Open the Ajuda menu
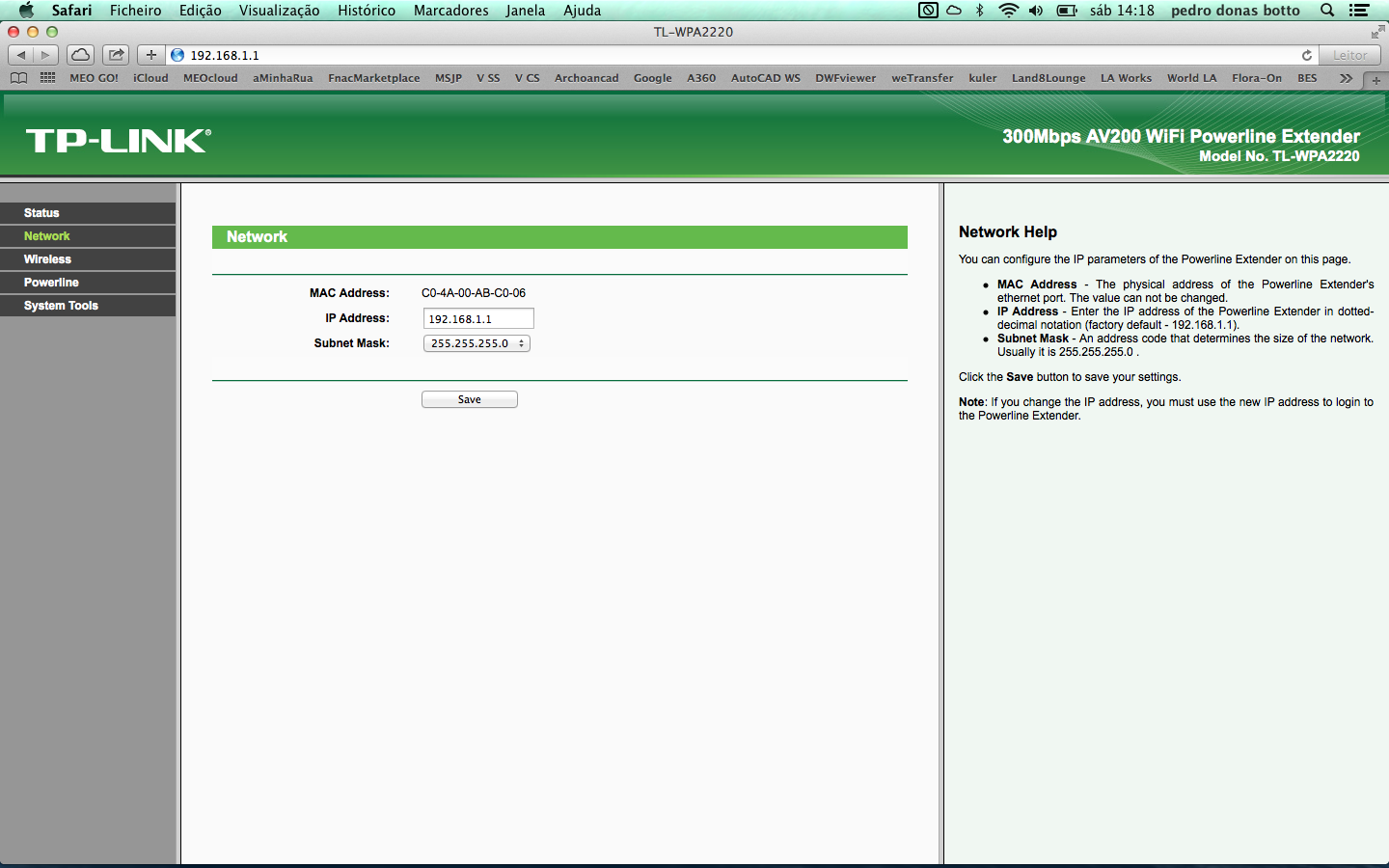This screenshot has width=1389, height=868. 583,11
